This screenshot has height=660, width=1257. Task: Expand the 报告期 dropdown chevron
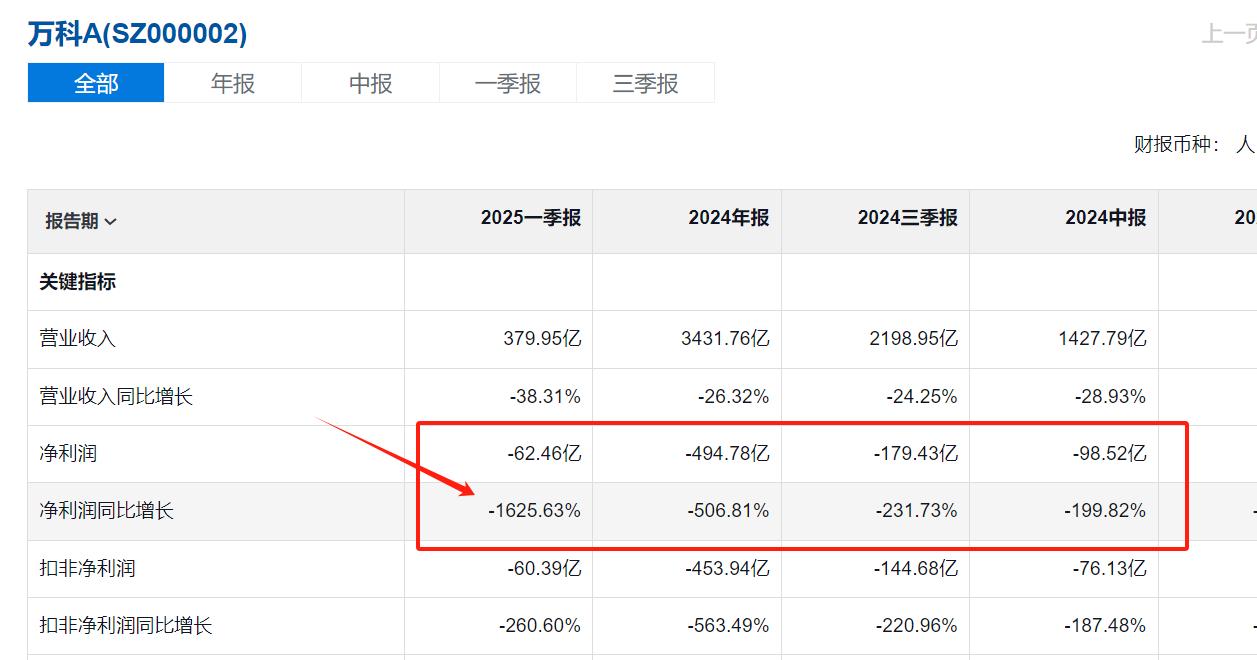click(x=111, y=222)
